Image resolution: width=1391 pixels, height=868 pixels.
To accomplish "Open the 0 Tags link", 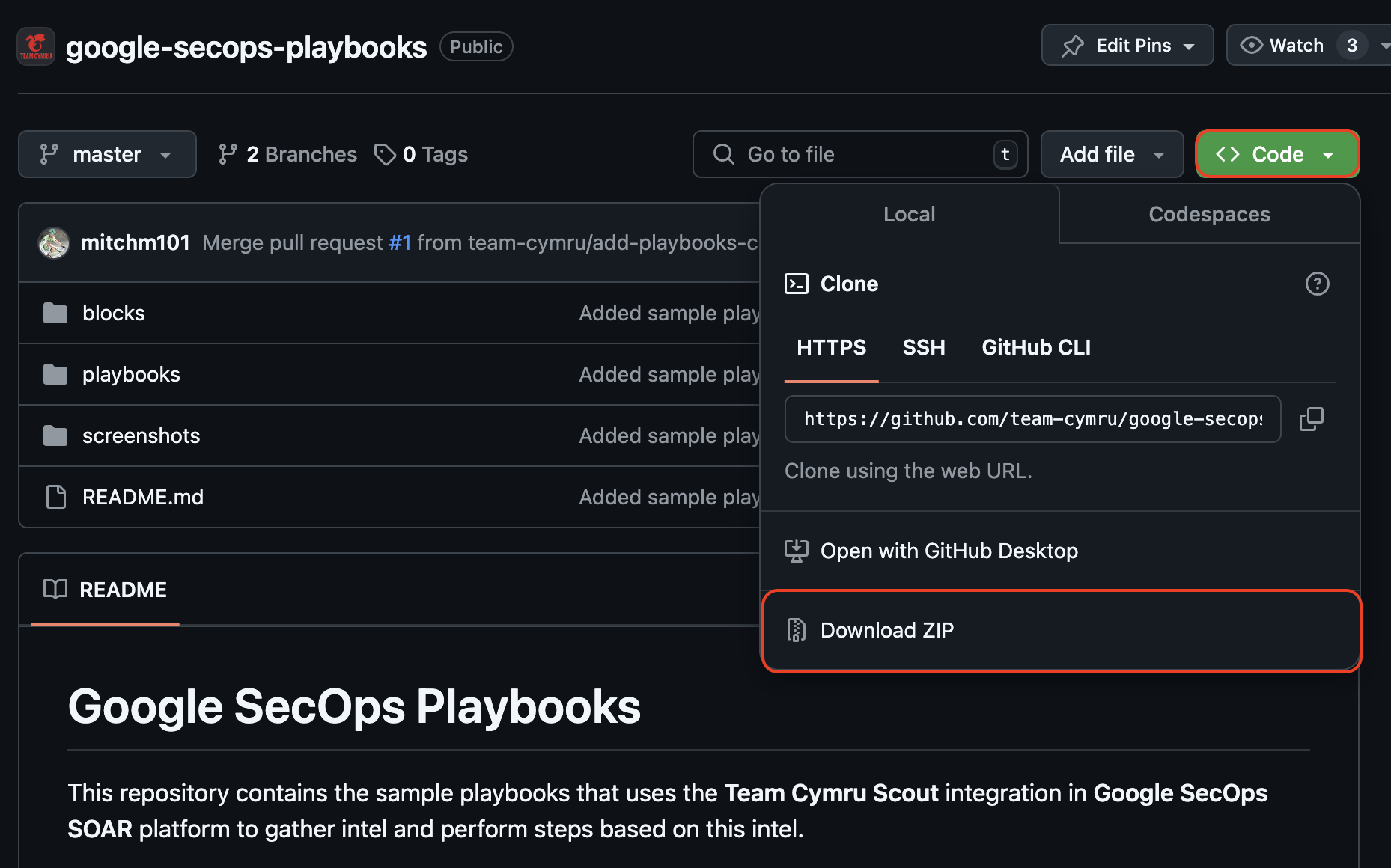I will pyautogui.click(x=421, y=154).
